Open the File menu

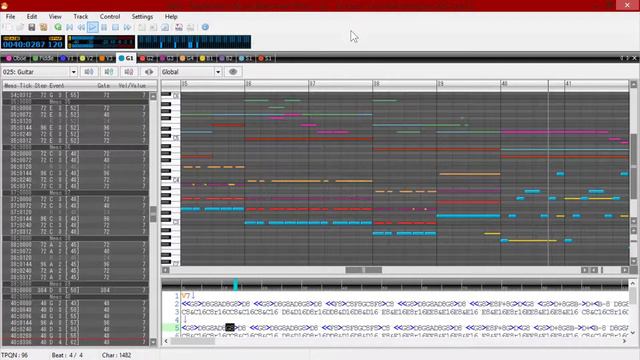(10, 16)
